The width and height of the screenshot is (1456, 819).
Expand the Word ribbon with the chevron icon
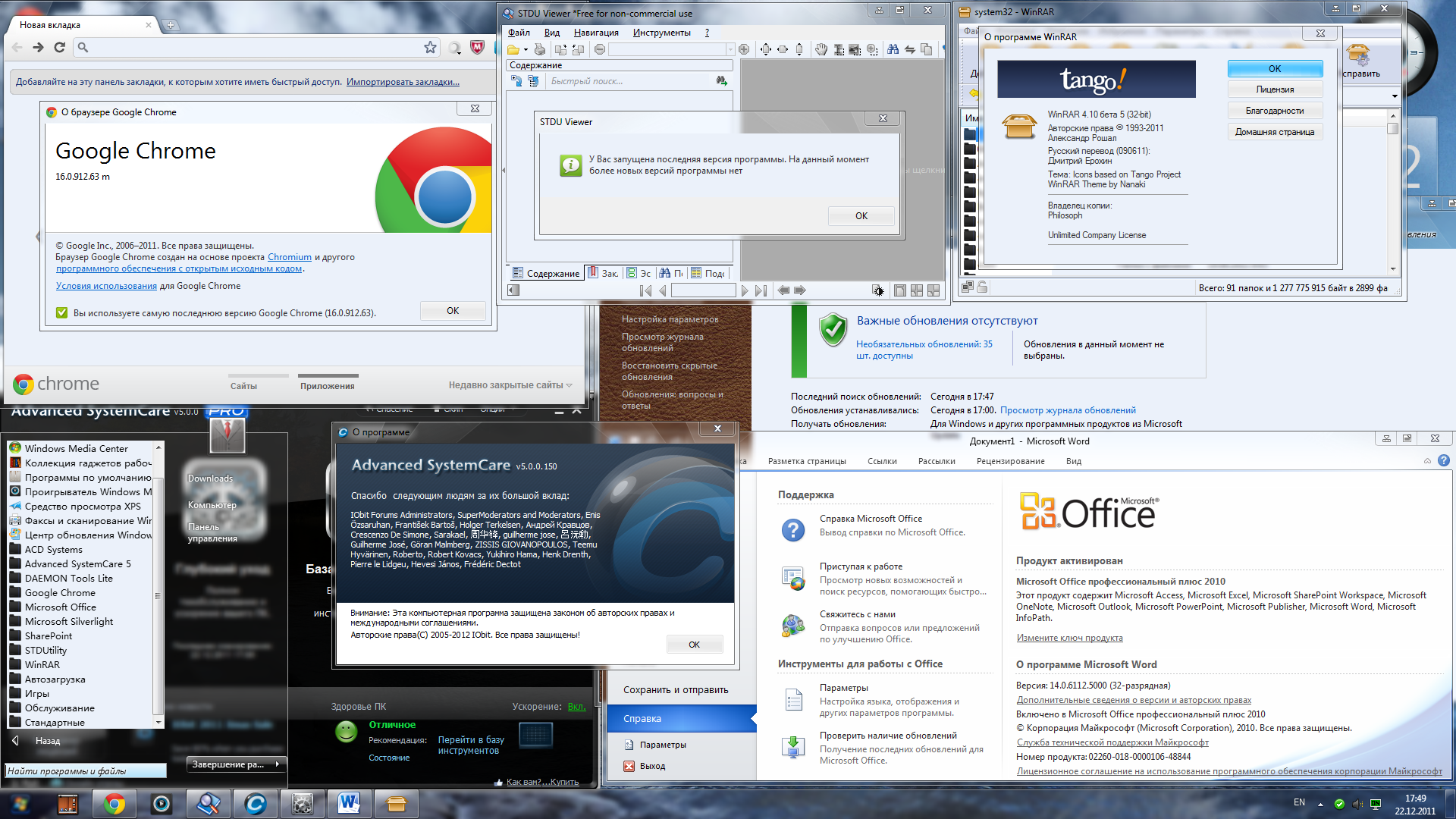coord(1427,461)
